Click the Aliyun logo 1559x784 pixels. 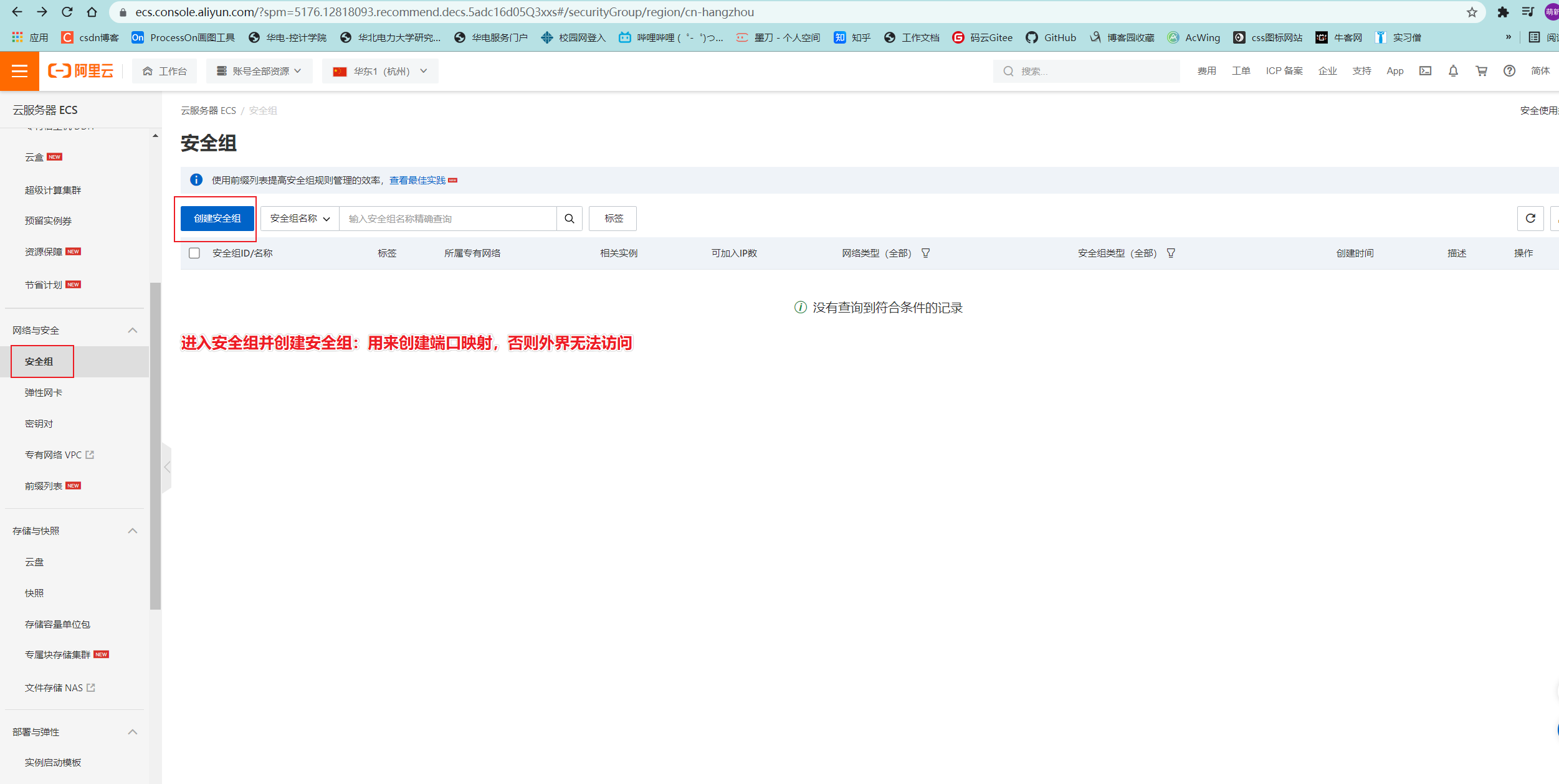coord(81,70)
